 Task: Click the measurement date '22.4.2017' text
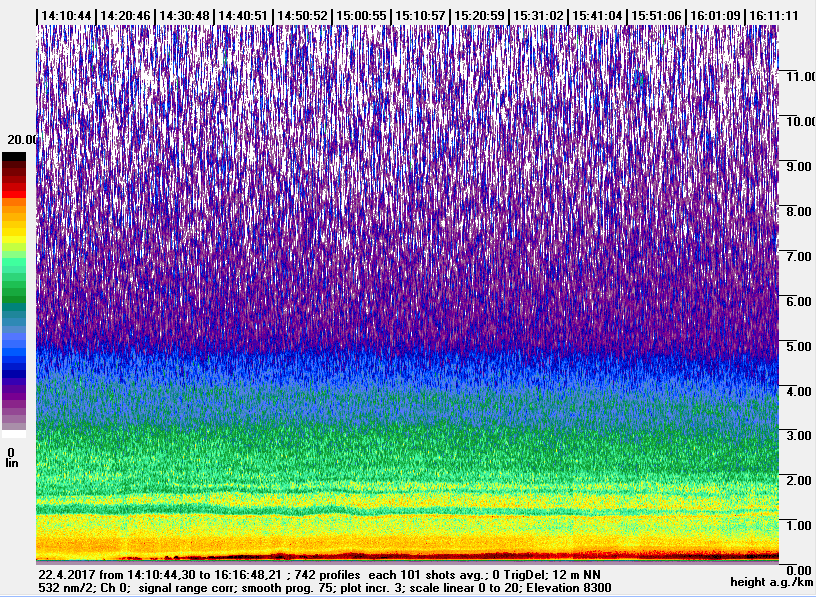(x=67, y=575)
